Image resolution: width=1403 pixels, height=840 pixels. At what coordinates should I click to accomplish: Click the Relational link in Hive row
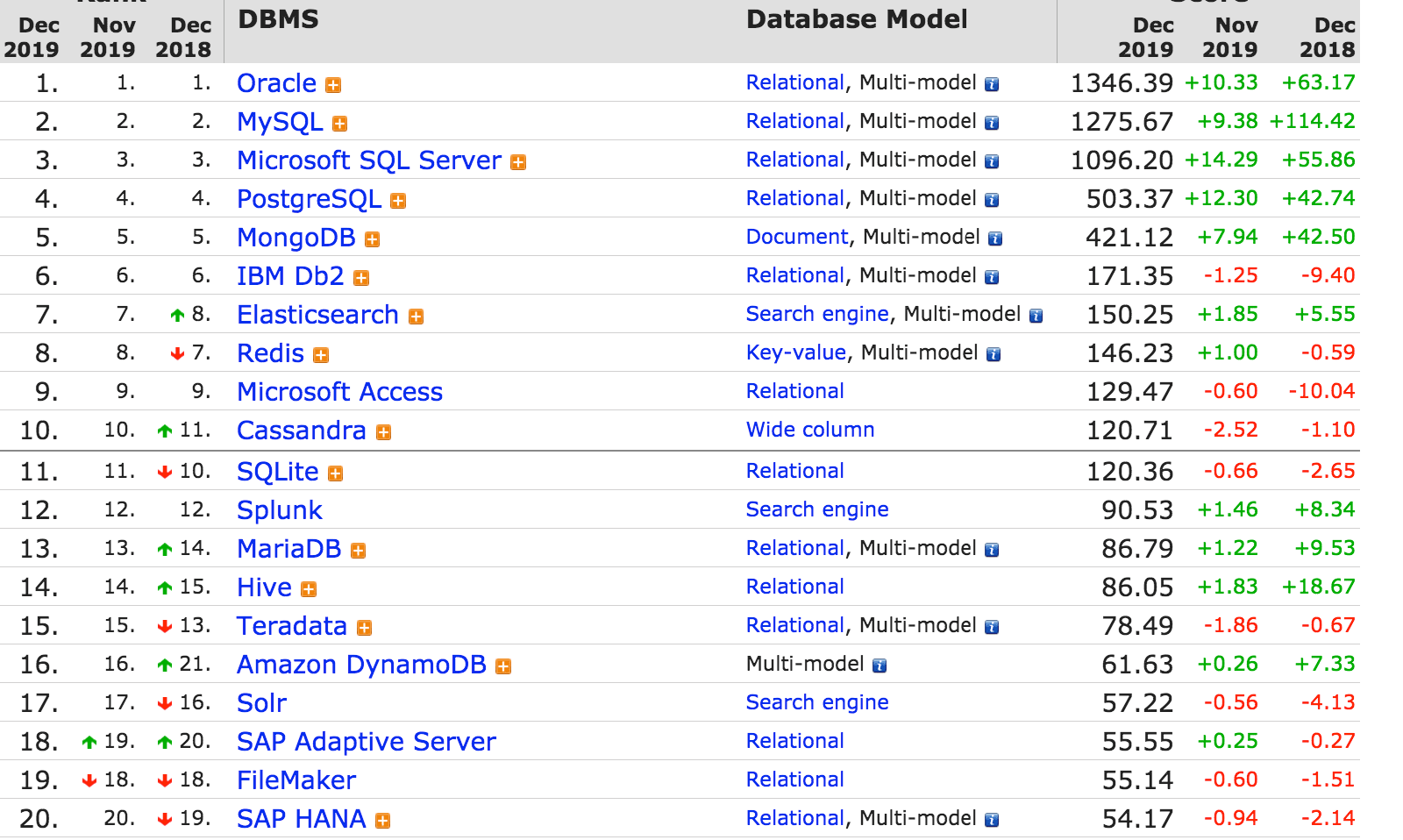[x=795, y=587]
